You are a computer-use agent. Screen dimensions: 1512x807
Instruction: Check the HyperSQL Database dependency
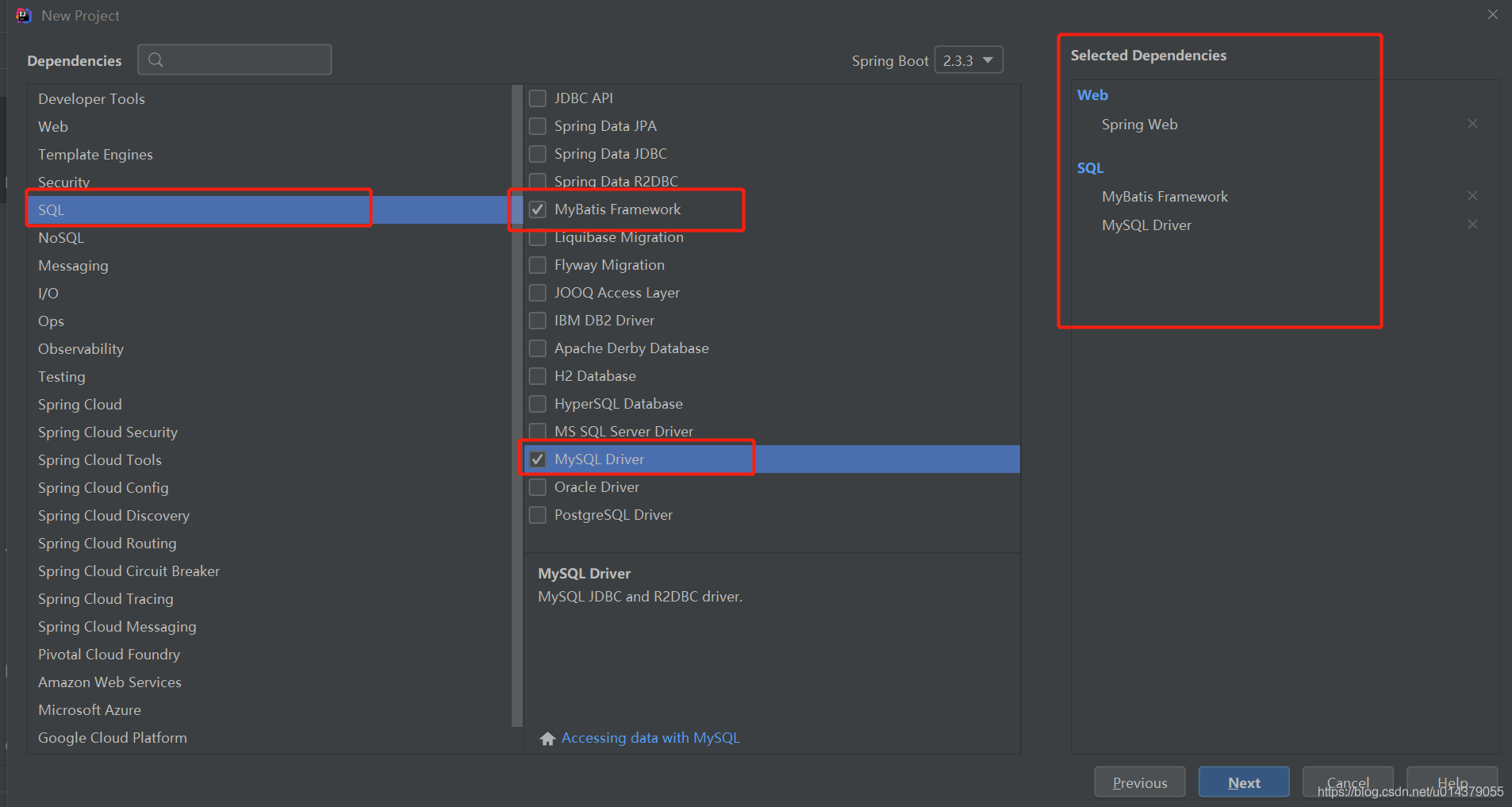pyautogui.click(x=538, y=404)
